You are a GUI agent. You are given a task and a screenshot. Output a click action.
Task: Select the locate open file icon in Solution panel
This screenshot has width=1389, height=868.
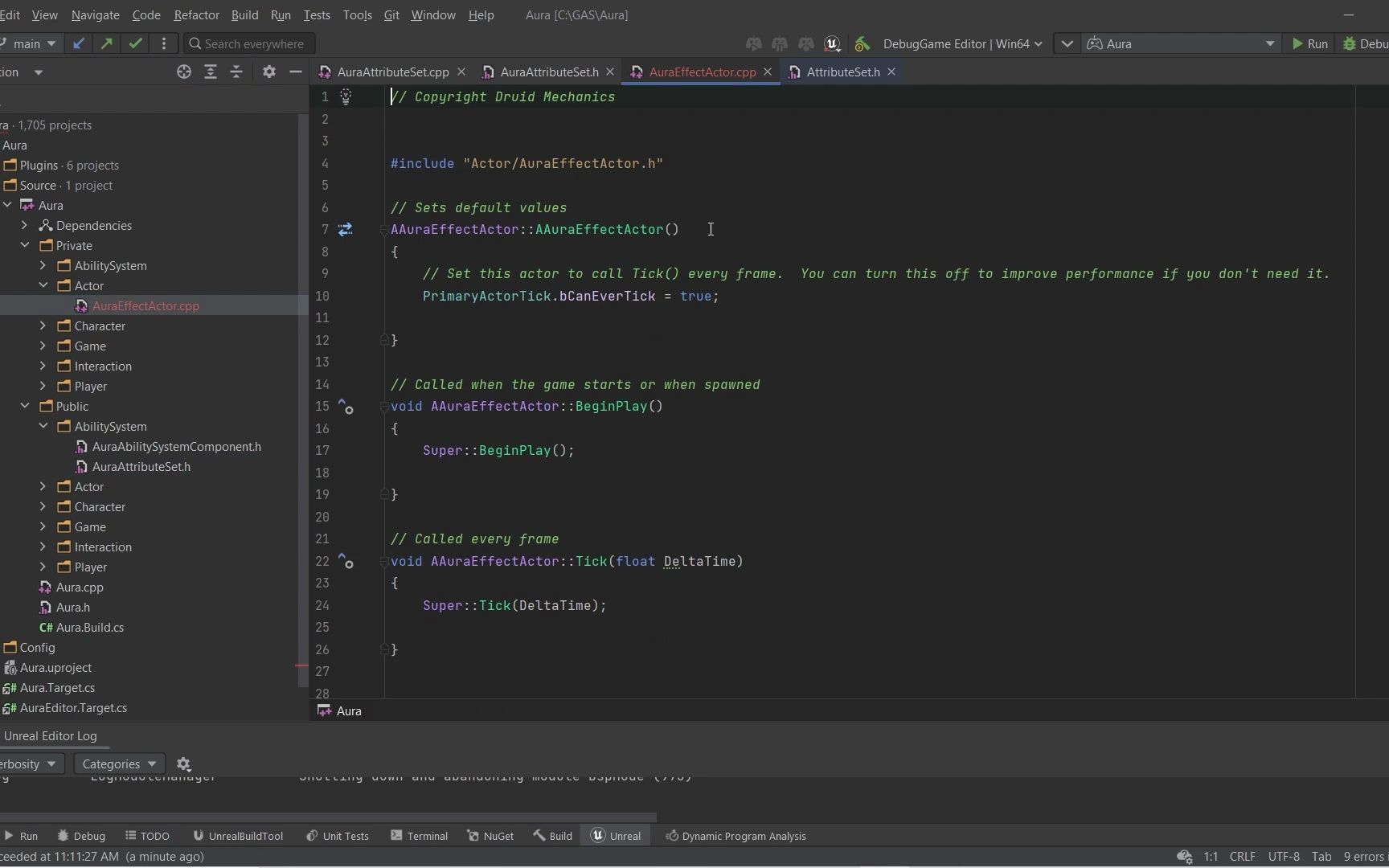click(x=183, y=72)
